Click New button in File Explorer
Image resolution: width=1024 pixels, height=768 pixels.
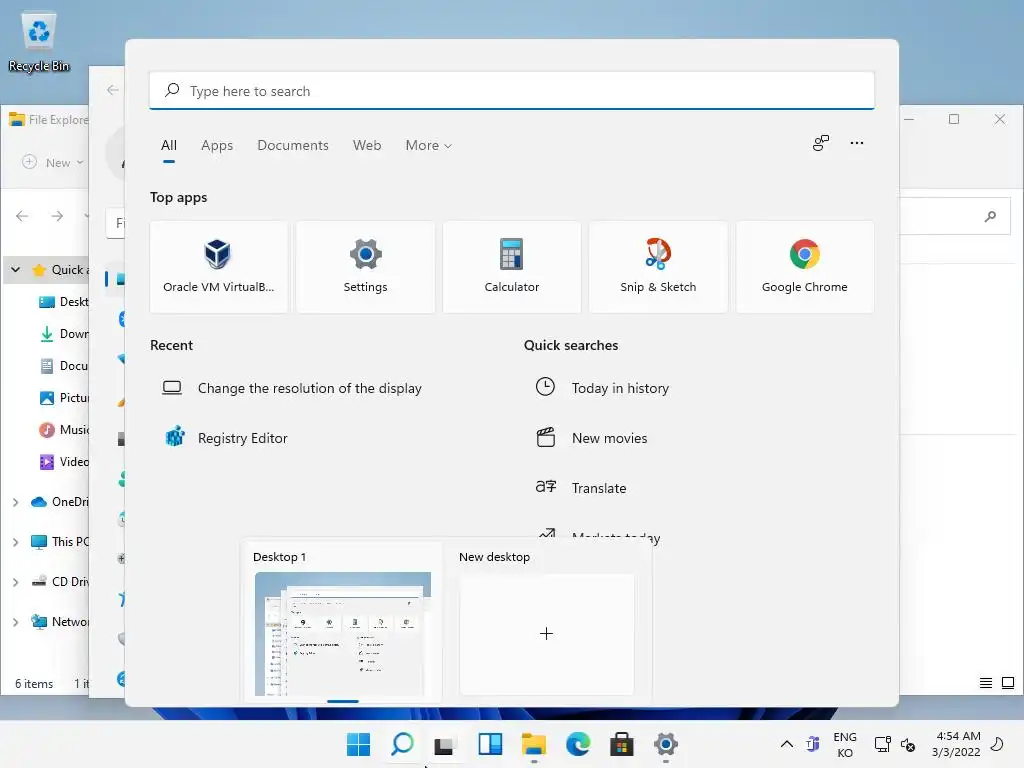pyautogui.click(x=53, y=163)
